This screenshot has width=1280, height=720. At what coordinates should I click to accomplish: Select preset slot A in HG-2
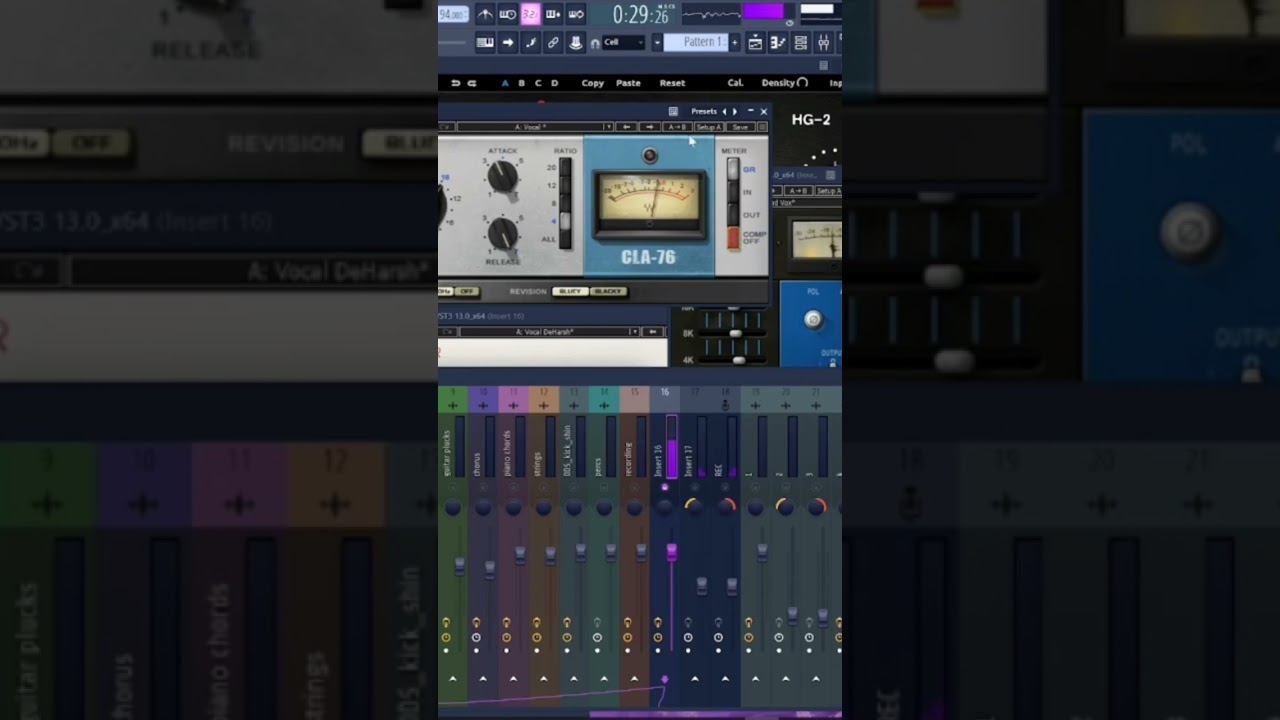click(505, 83)
